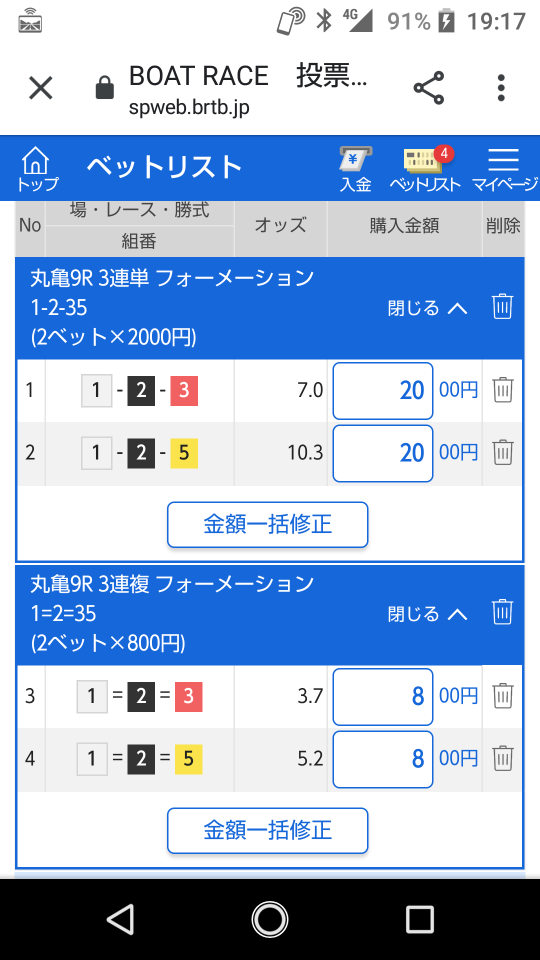Delete bet row 1=2=3
The width and height of the screenshot is (540, 960).
503,696
